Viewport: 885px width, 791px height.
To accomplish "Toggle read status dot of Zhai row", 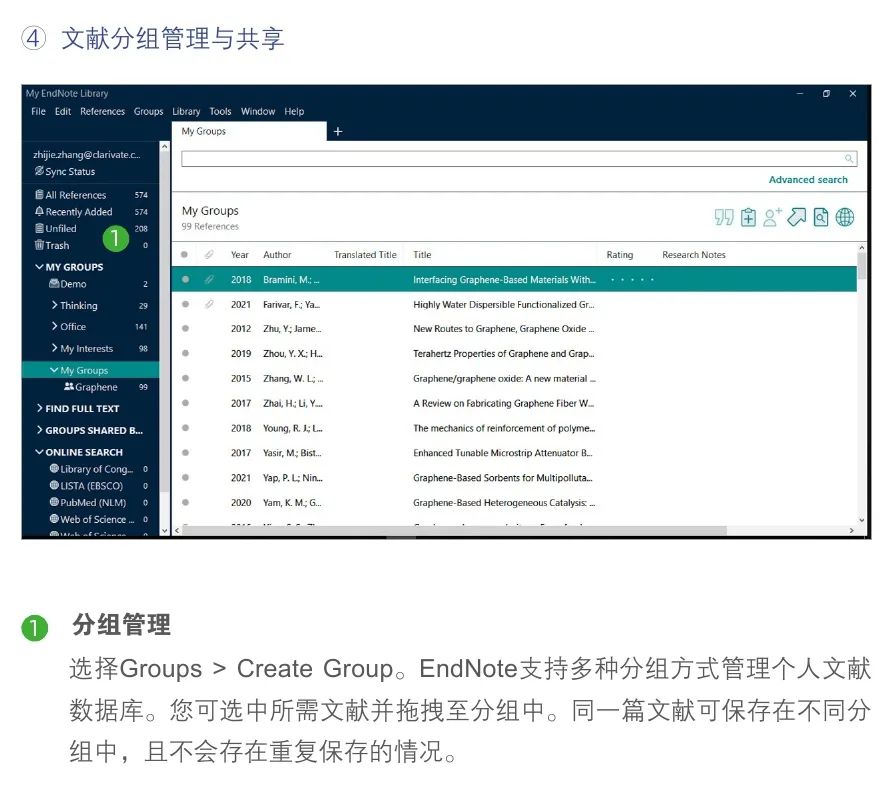I will click(185, 403).
